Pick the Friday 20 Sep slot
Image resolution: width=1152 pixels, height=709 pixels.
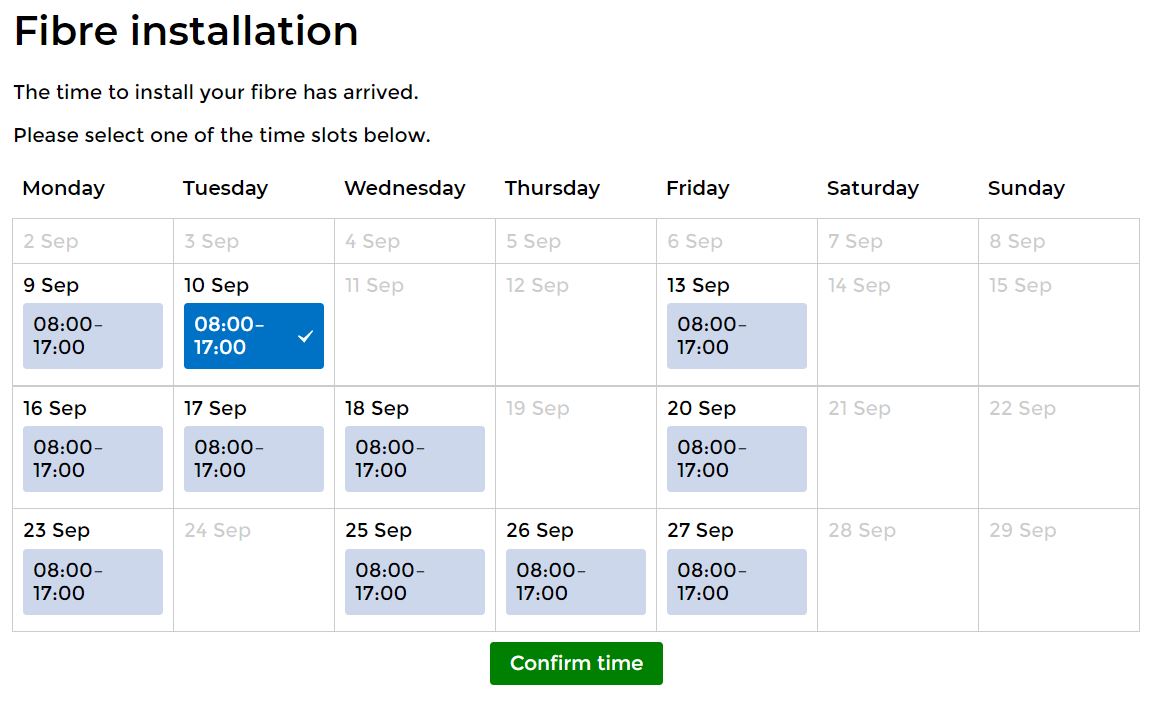736,458
